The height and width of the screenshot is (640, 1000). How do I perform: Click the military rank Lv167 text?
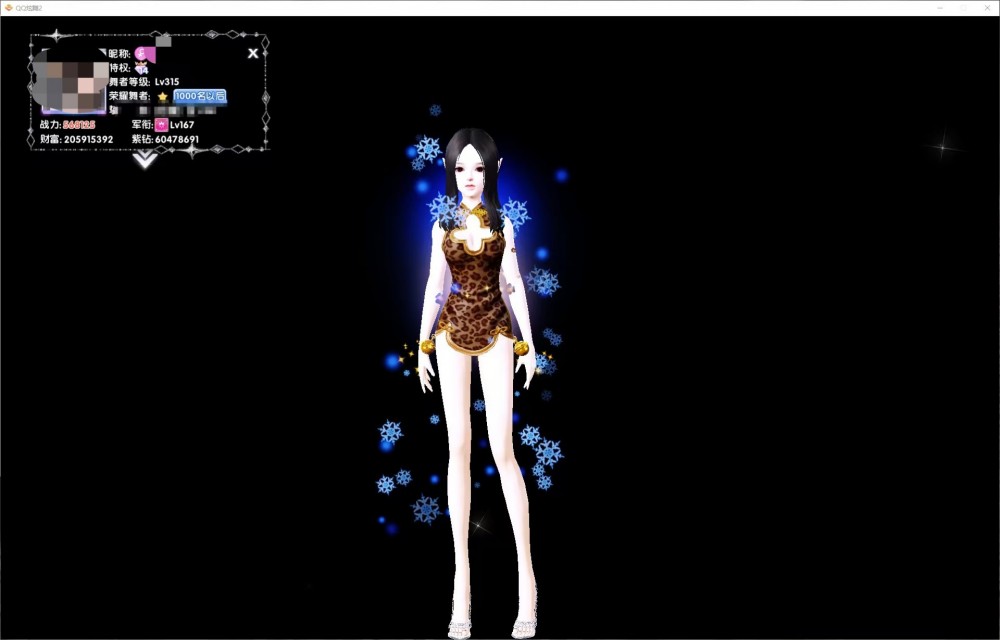182,125
